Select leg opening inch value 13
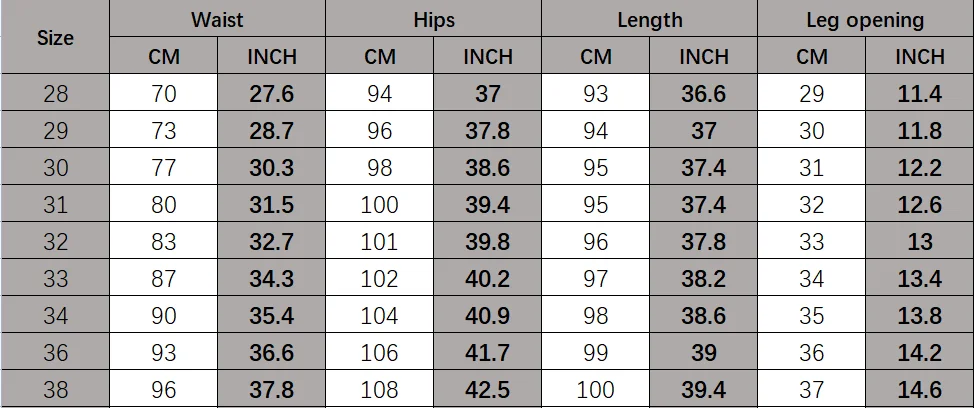Image resolution: width=974 pixels, height=408 pixels. (919, 241)
